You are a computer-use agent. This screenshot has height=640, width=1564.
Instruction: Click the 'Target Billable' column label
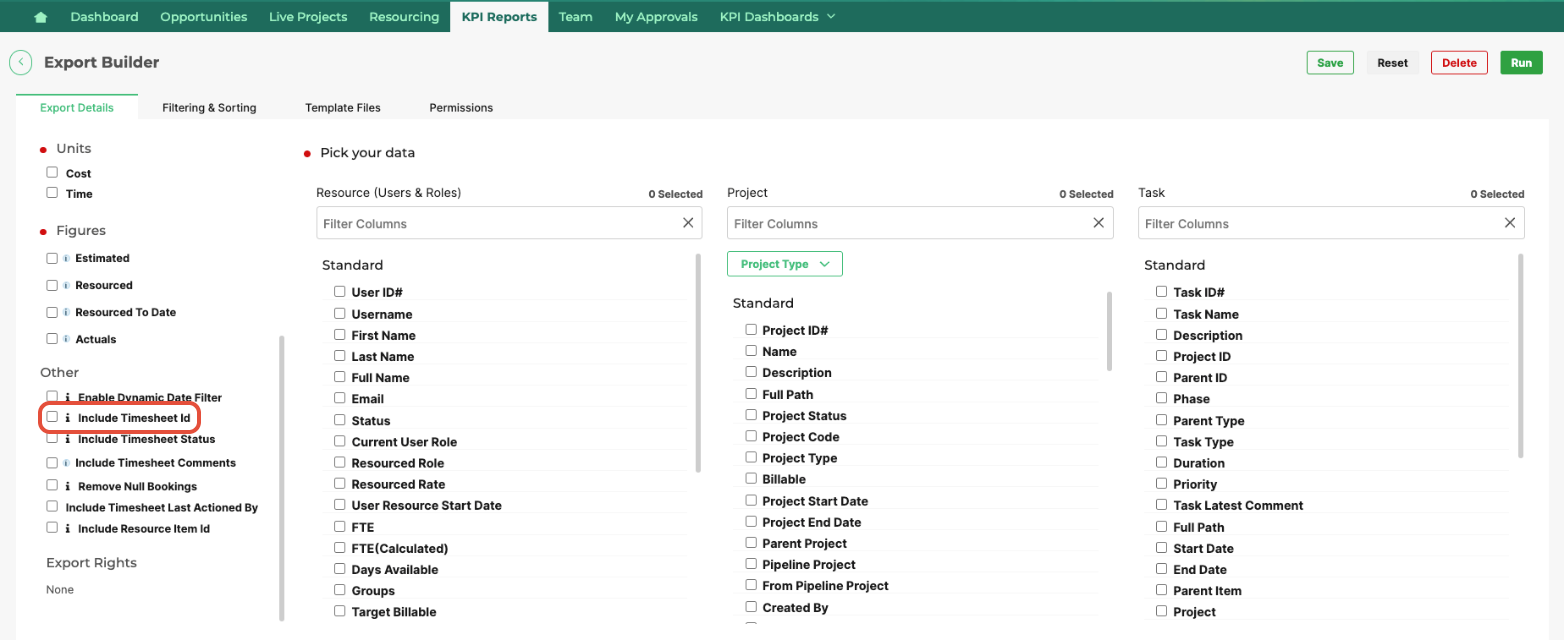coord(394,612)
